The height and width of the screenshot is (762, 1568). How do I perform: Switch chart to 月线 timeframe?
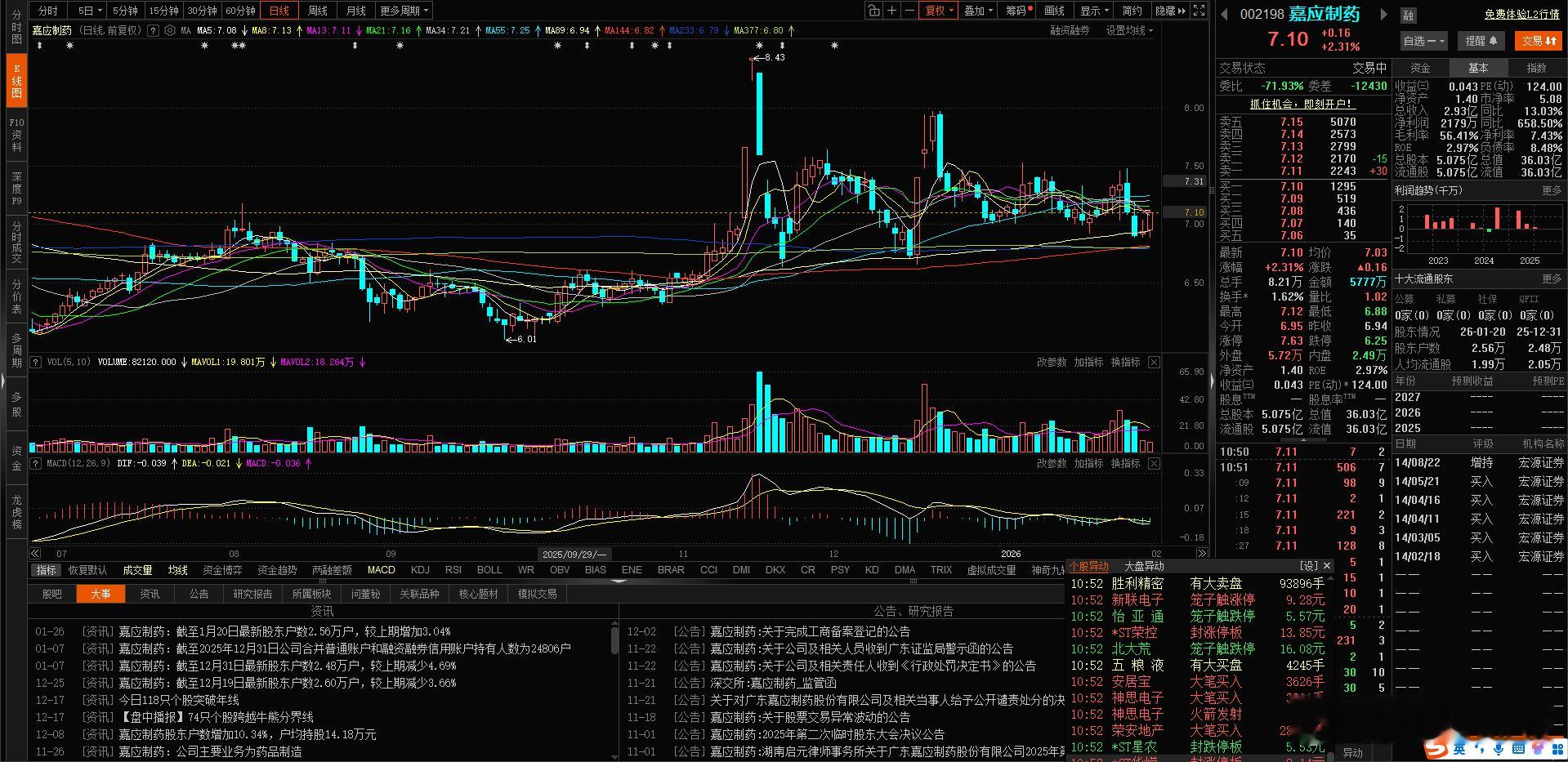click(356, 11)
